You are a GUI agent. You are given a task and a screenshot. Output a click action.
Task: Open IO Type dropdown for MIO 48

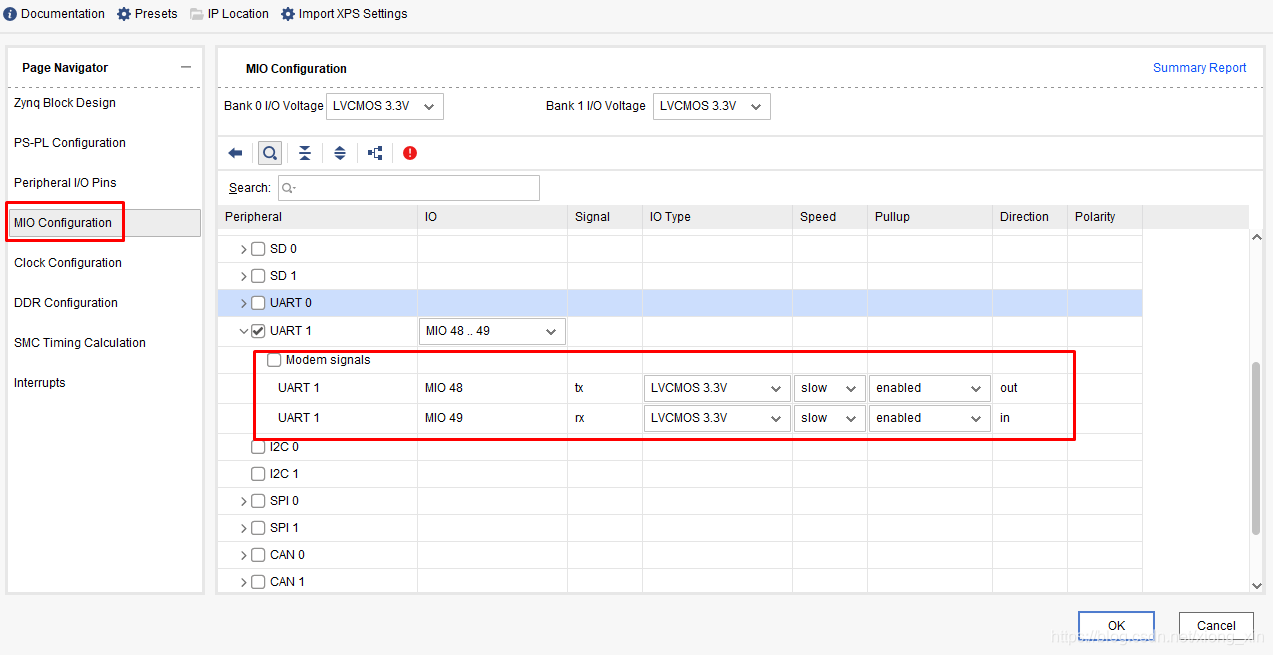(716, 388)
